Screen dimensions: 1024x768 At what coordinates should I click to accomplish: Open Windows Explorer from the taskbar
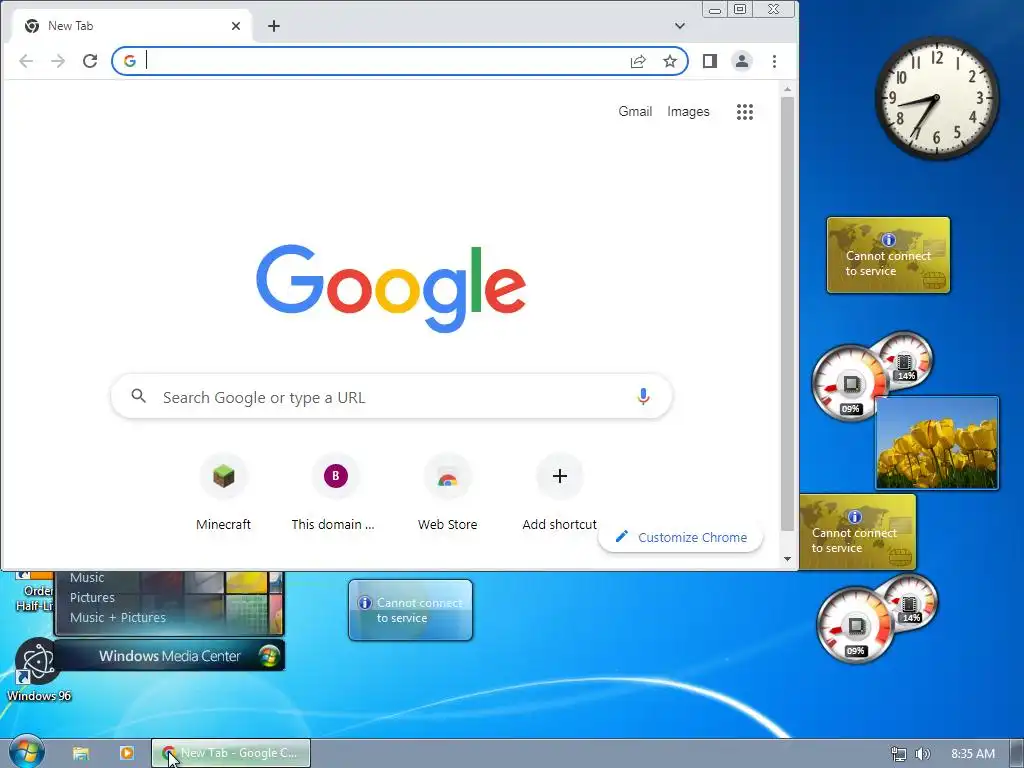pyautogui.click(x=80, y=753)
